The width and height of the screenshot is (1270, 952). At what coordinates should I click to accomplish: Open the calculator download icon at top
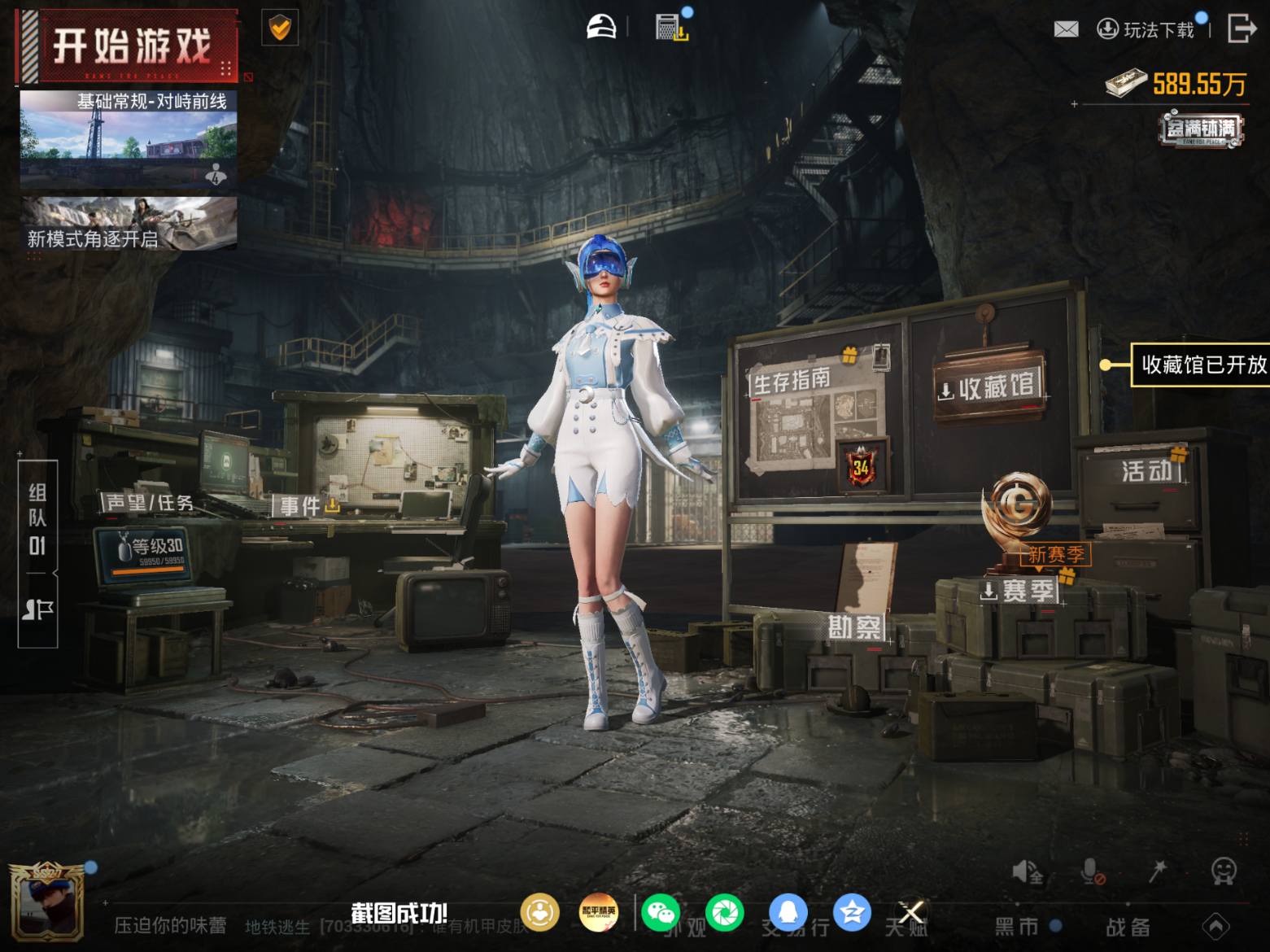(672, 27)
